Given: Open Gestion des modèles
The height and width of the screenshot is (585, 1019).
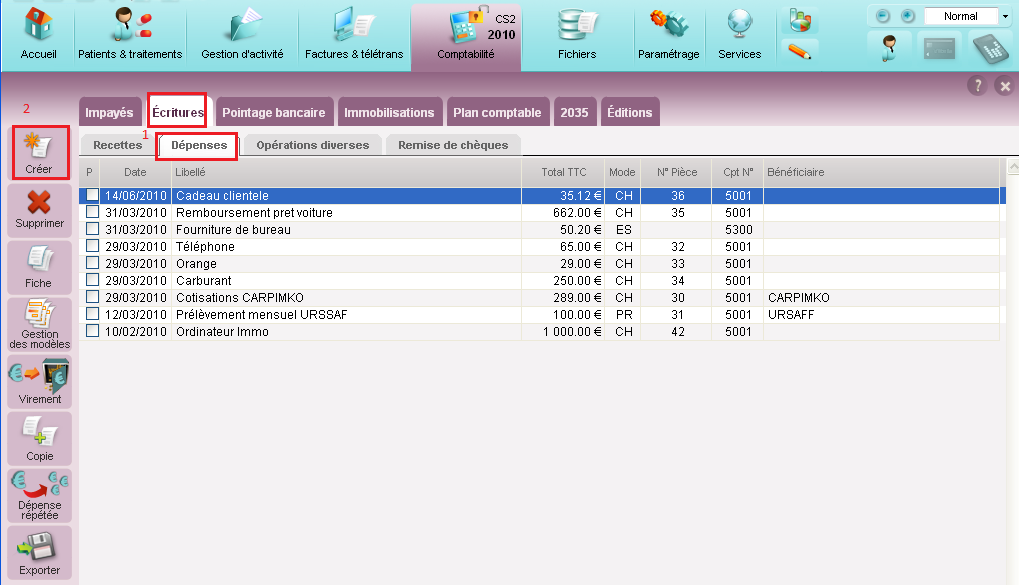Looking at the screenshot, I should (x=39, y=324).
